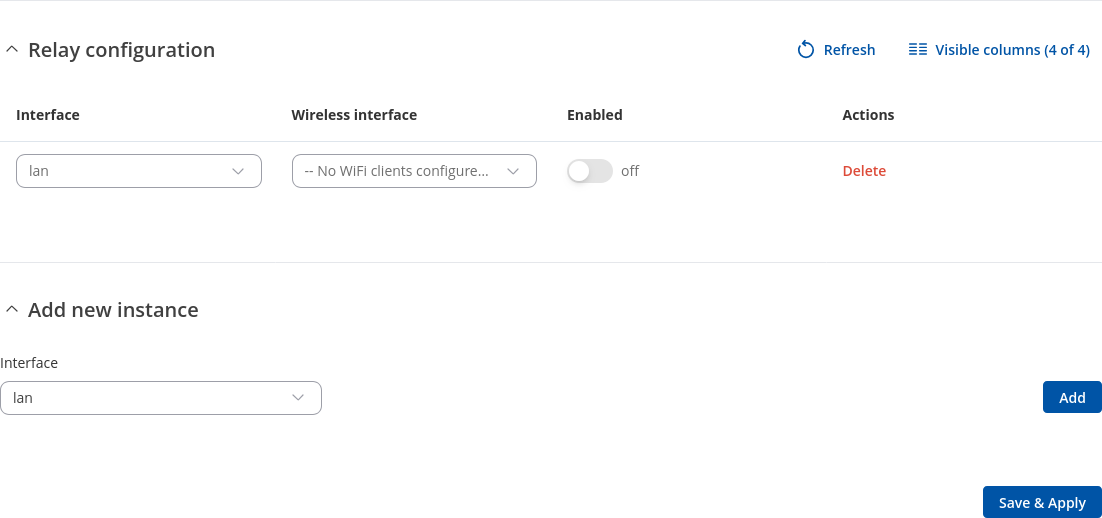Click the Wireless interface column header
1102x518 pixels.
coord(354,115)
